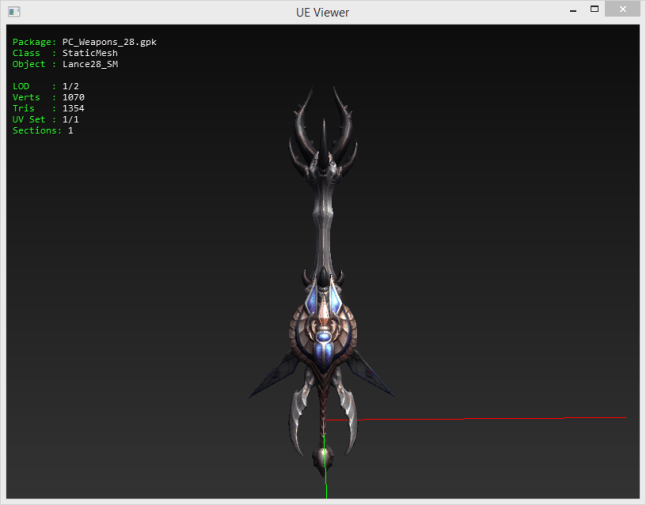Click the LOD 1/2 readout
Screen dimensions: 646x505
pyautogui.click(x=70, y=86)
